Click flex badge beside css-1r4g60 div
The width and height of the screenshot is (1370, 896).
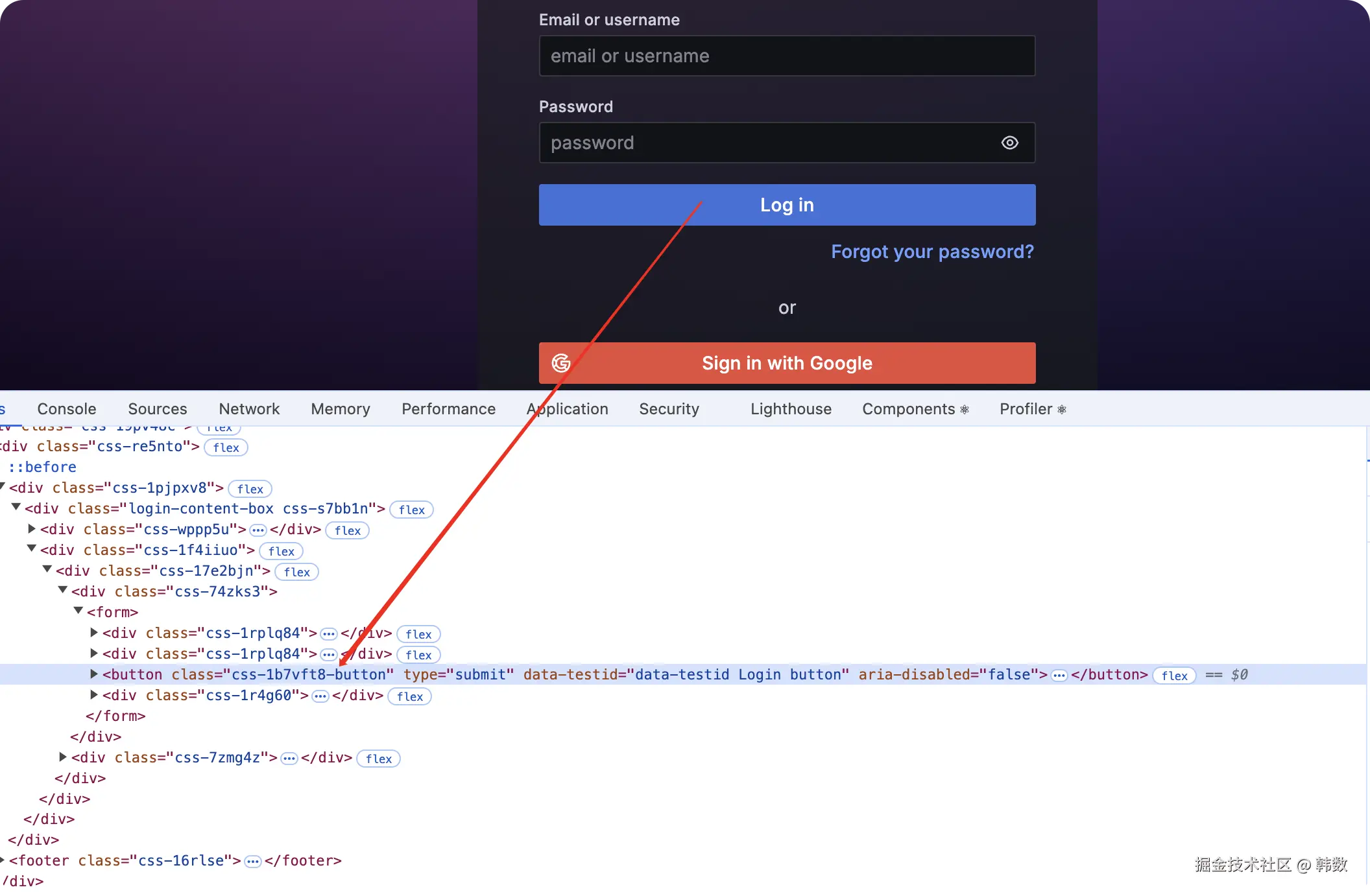tap(409, 696)
